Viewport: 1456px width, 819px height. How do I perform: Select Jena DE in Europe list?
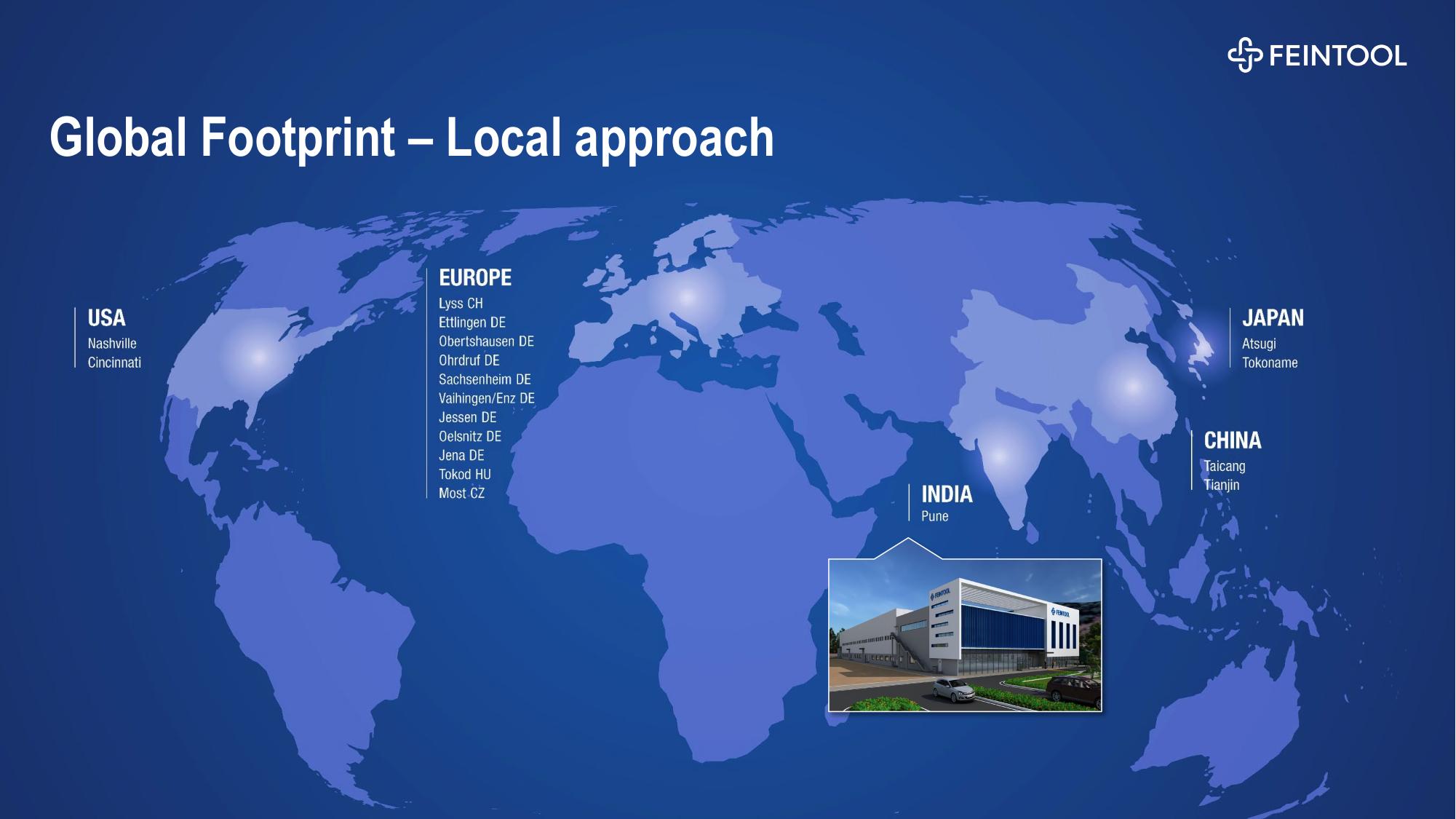[461, 455]
